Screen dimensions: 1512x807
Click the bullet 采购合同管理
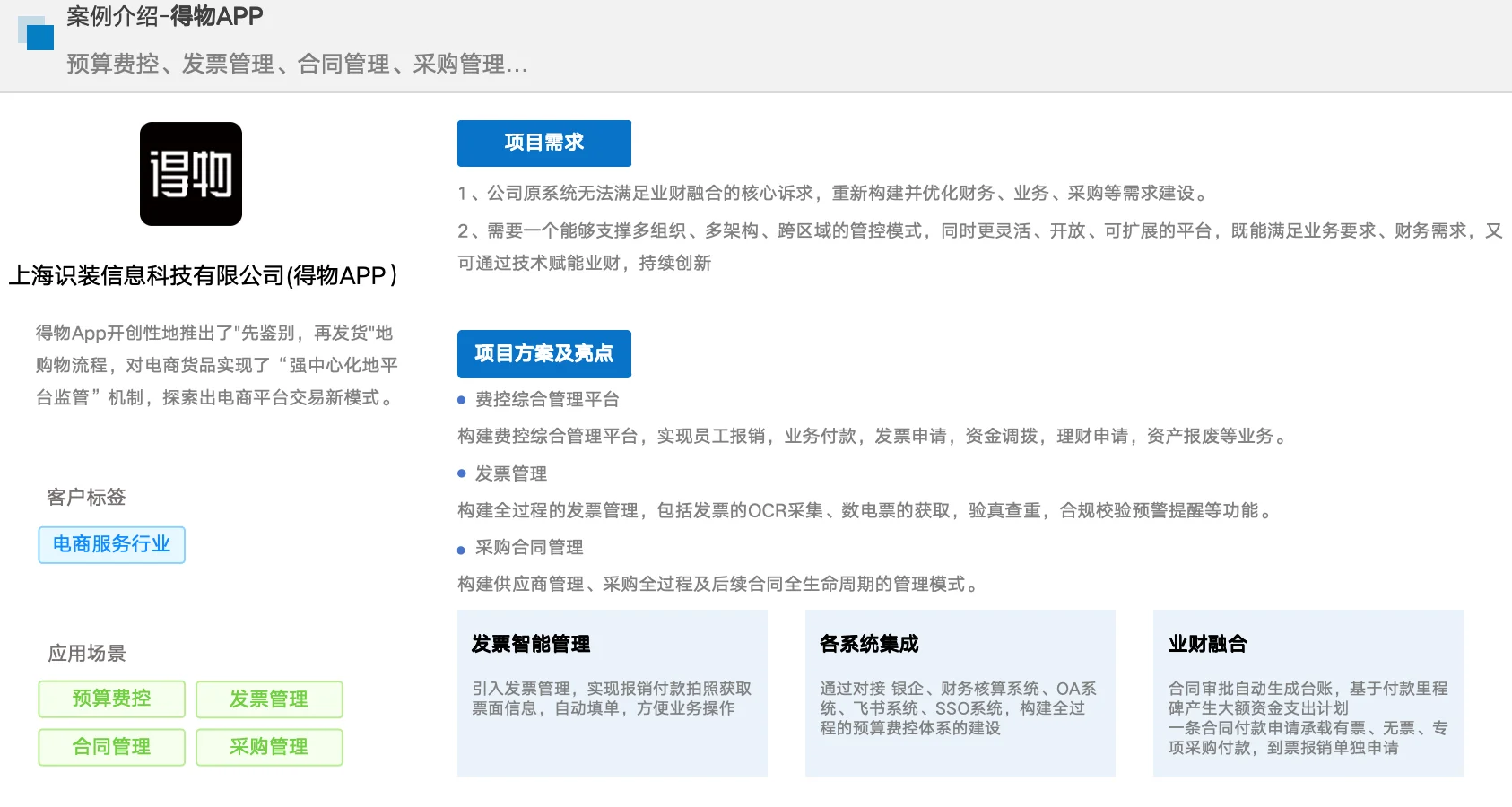pos(529,548)
